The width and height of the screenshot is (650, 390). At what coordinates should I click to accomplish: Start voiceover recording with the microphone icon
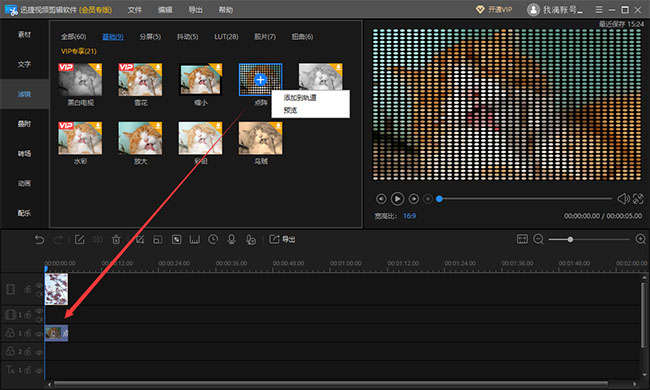click(231, 240)
